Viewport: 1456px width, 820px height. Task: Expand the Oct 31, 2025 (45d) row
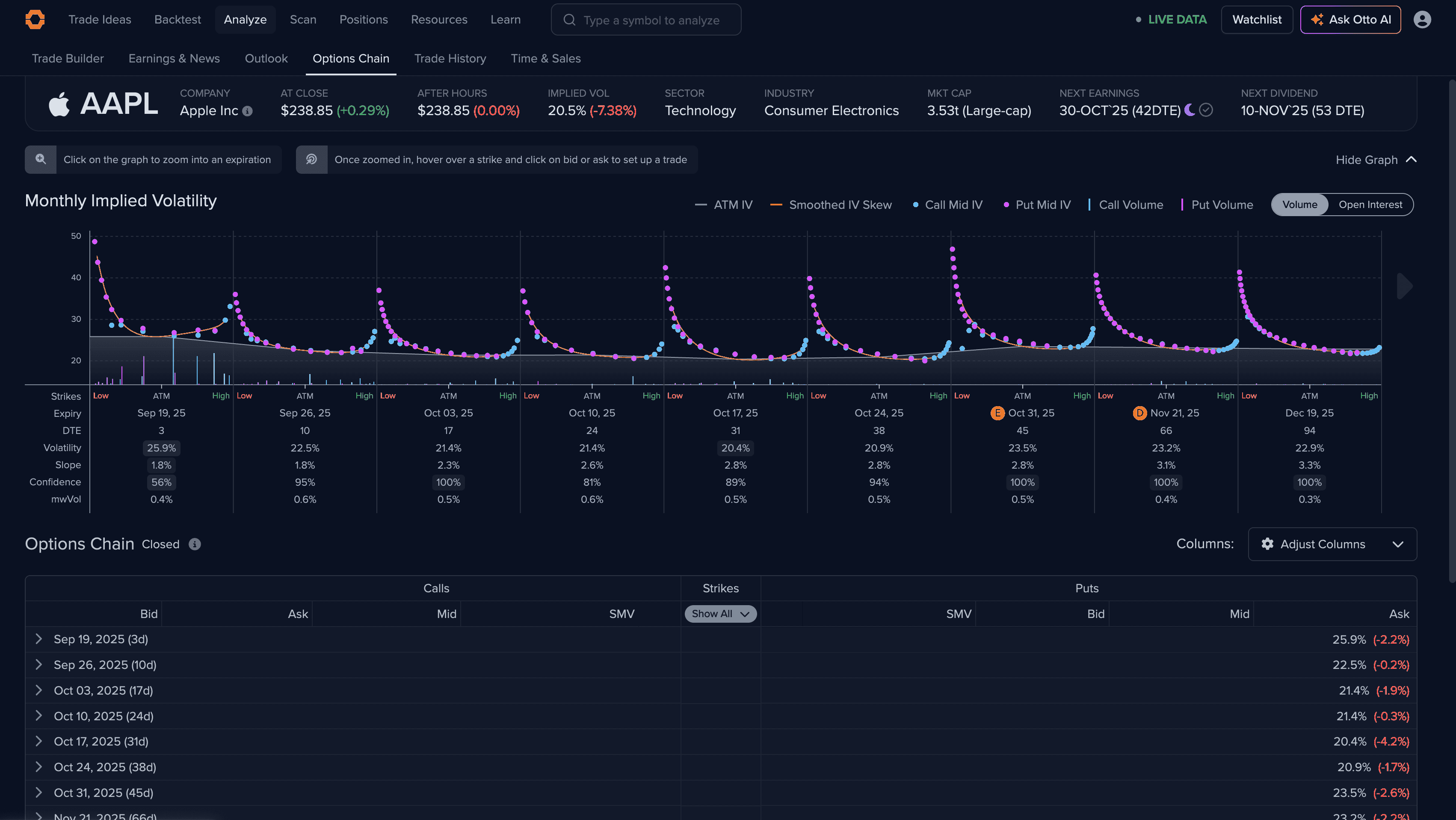(x=38, y=793)
